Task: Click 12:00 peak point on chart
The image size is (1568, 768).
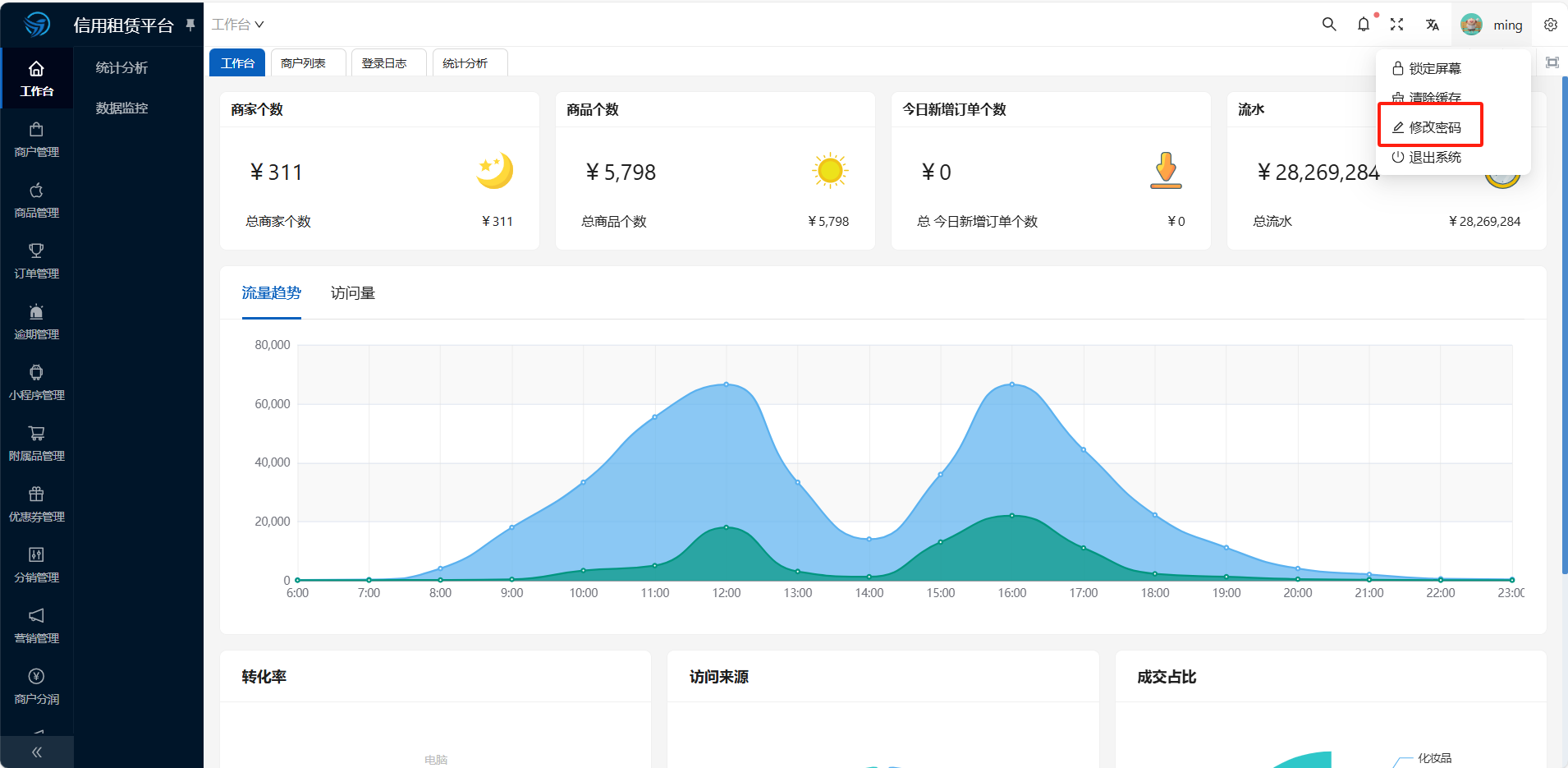Action: tap(726, 384)
